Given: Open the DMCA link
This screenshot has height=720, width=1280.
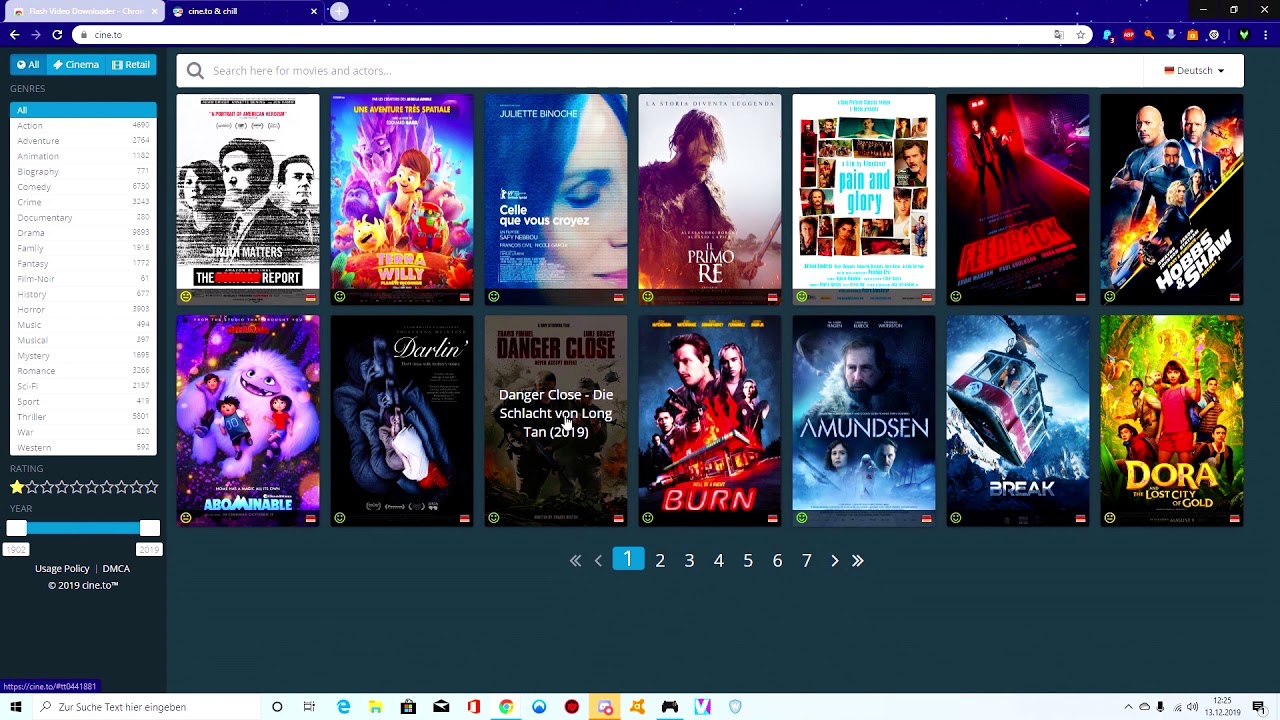Looking at the screenshot, I should [x=116, y=569].
